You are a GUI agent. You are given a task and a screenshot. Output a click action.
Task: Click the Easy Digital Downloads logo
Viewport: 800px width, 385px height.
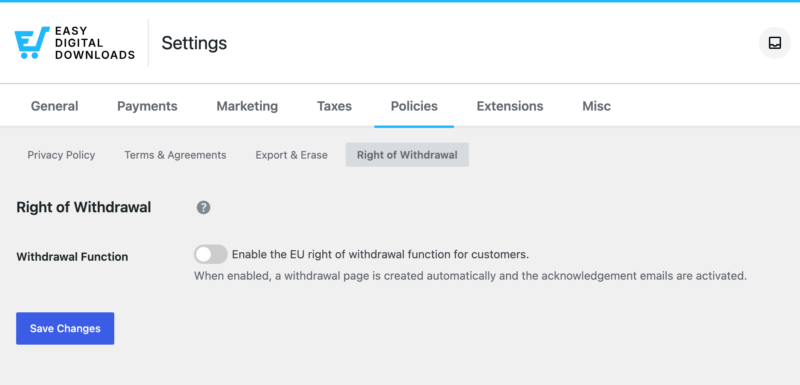coord(74,43)
